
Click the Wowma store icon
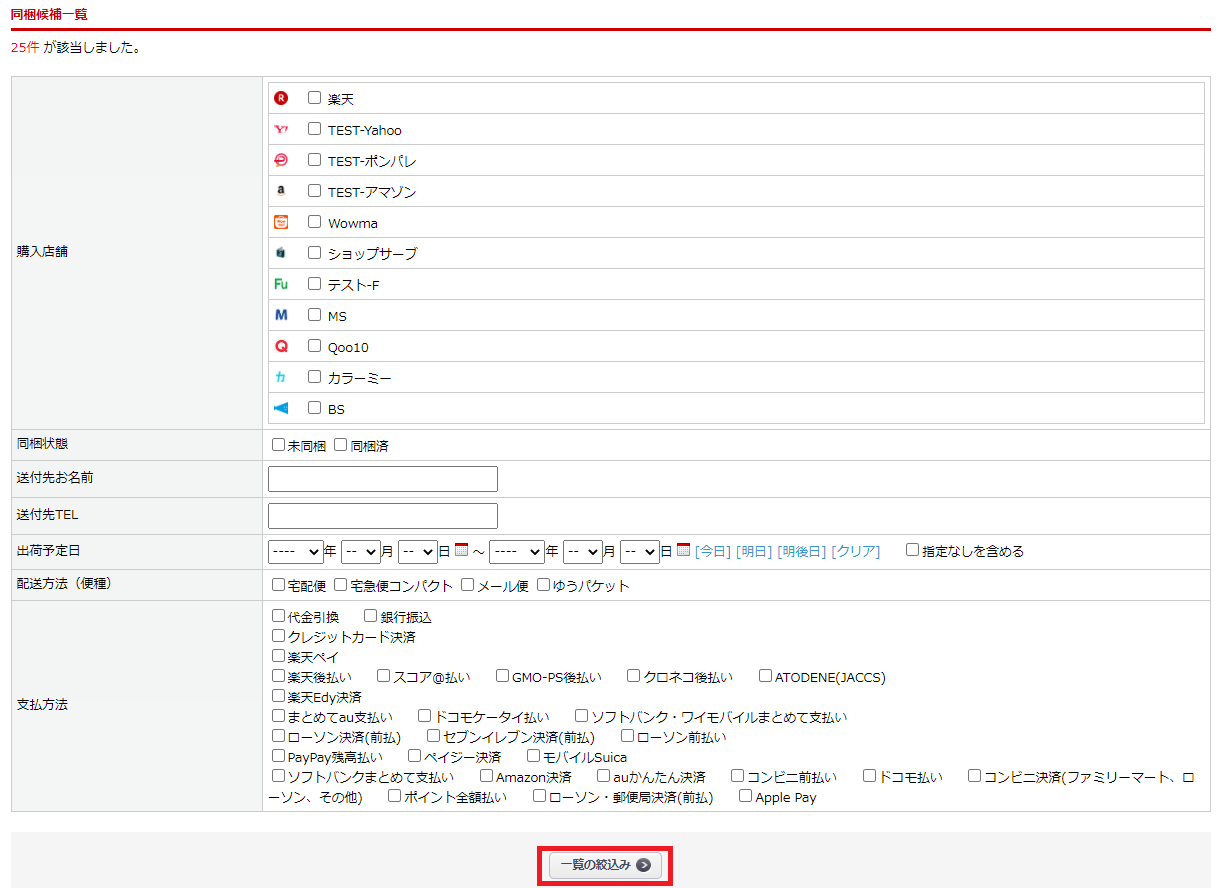281,222
